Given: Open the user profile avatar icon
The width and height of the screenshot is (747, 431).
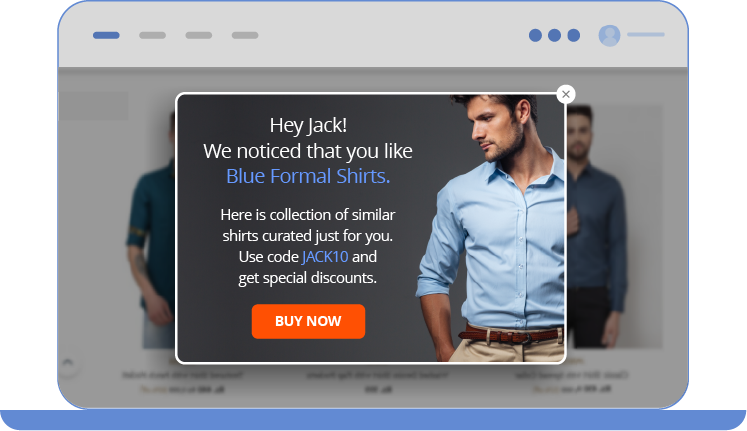Looking at the screenshot, I should 609,35.
